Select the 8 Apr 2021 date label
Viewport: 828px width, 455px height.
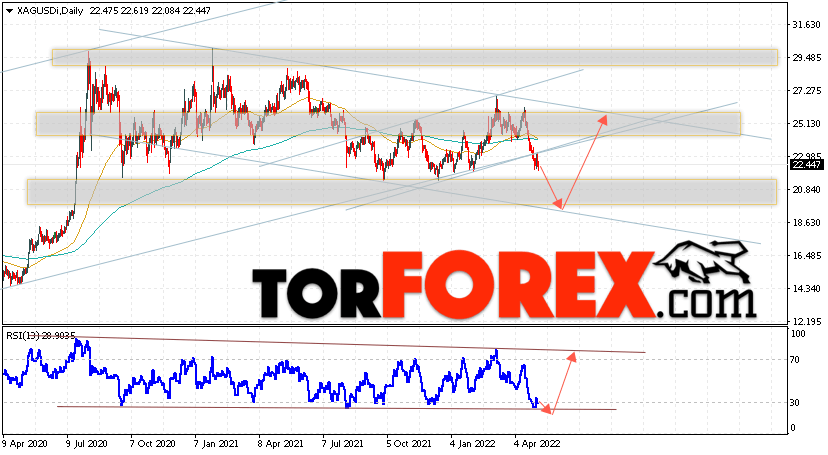coord(280,443)
